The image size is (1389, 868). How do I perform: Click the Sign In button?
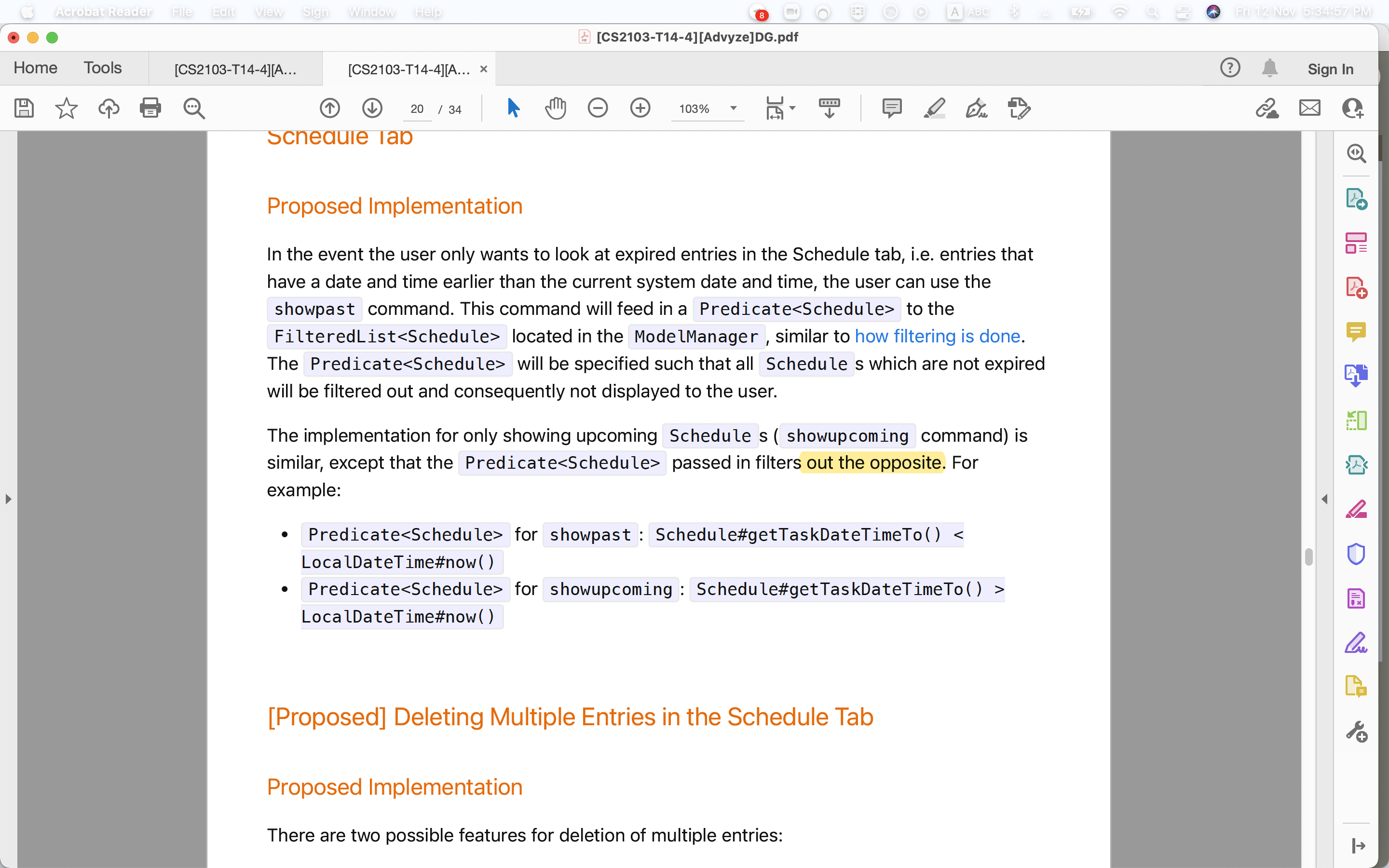click(1330, 69)
